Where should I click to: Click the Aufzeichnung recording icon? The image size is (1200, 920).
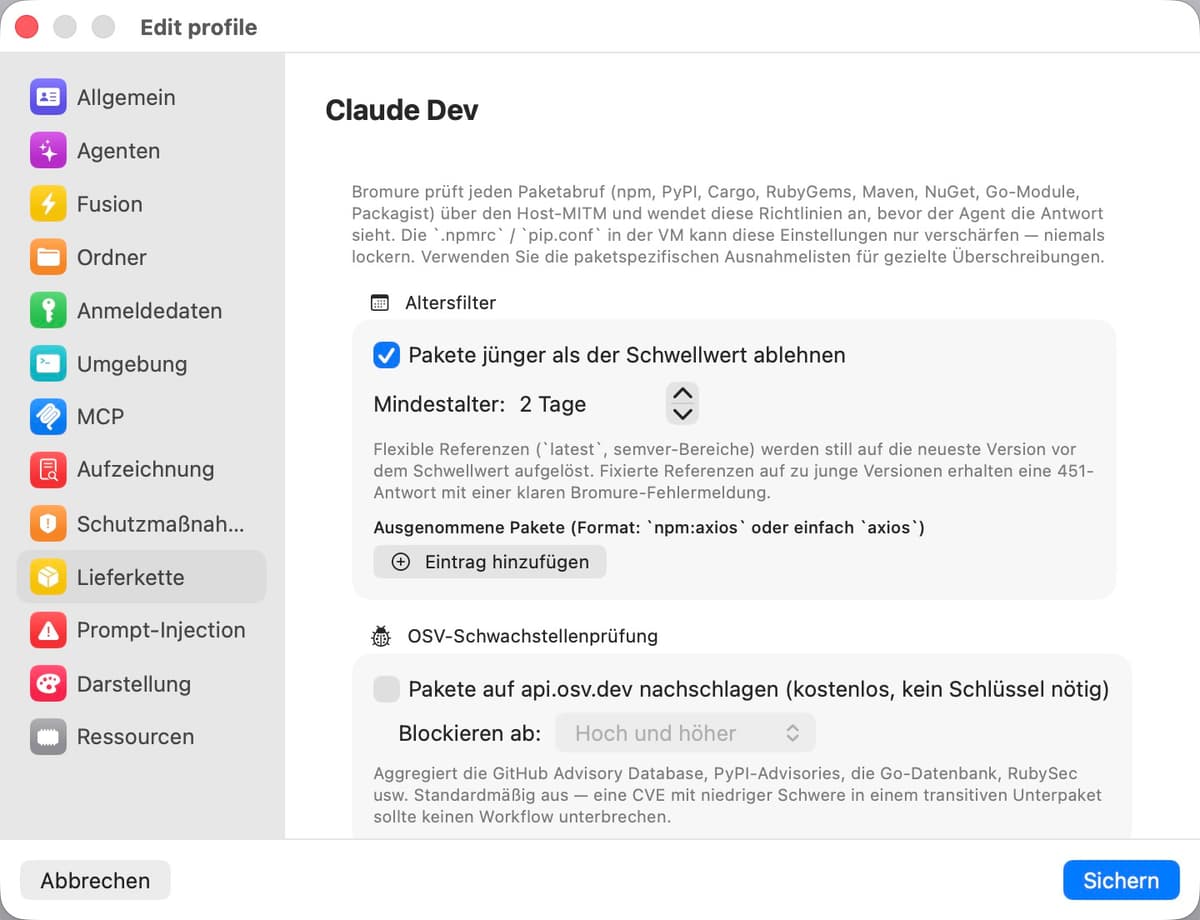click(48, 469)
